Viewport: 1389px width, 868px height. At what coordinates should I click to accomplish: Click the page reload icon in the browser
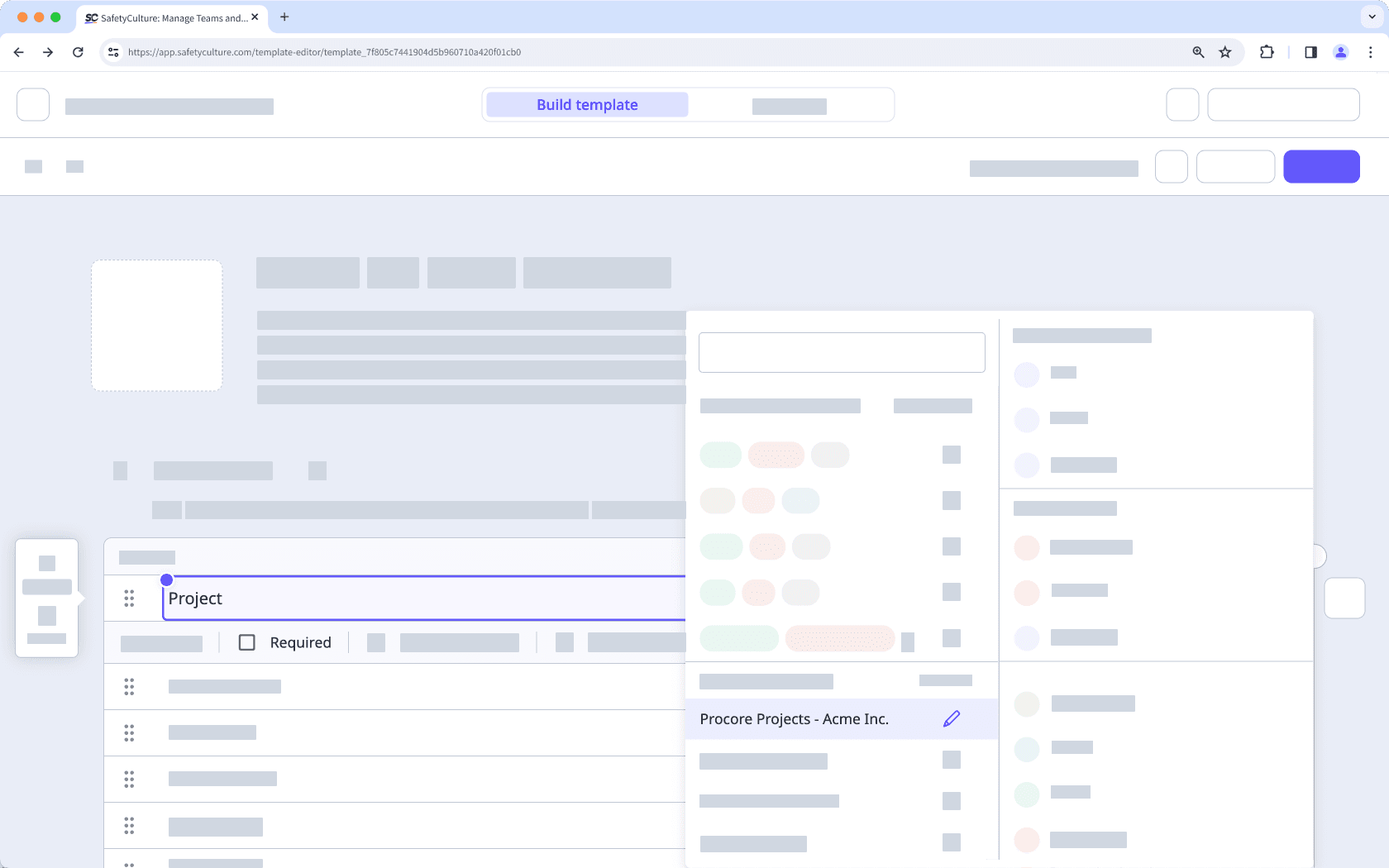point(78,51)
